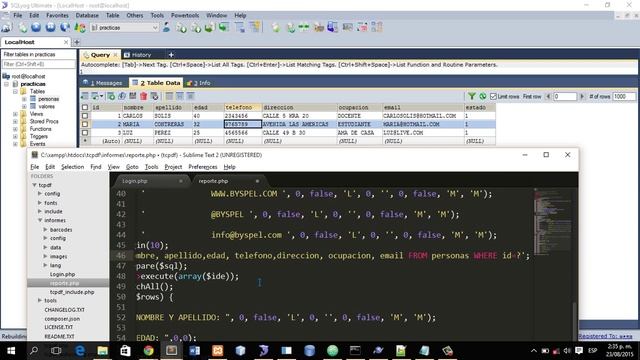This screenshot has width=640, height=360.
Task: Open the practicas database dropdown
Action: click(155, 28)
